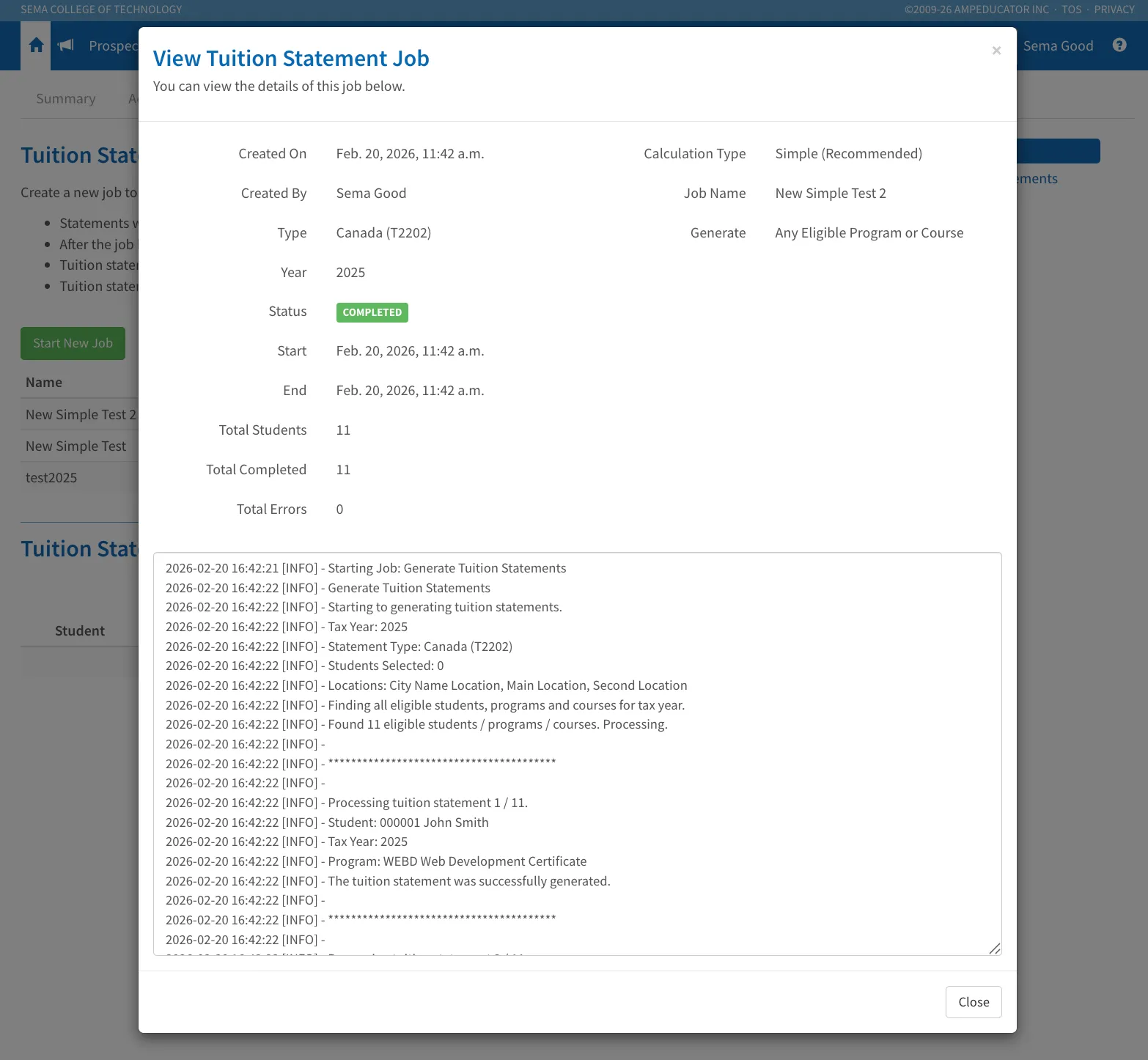Click log line Student: 000001 John Smith

click(x=327, y=822)
